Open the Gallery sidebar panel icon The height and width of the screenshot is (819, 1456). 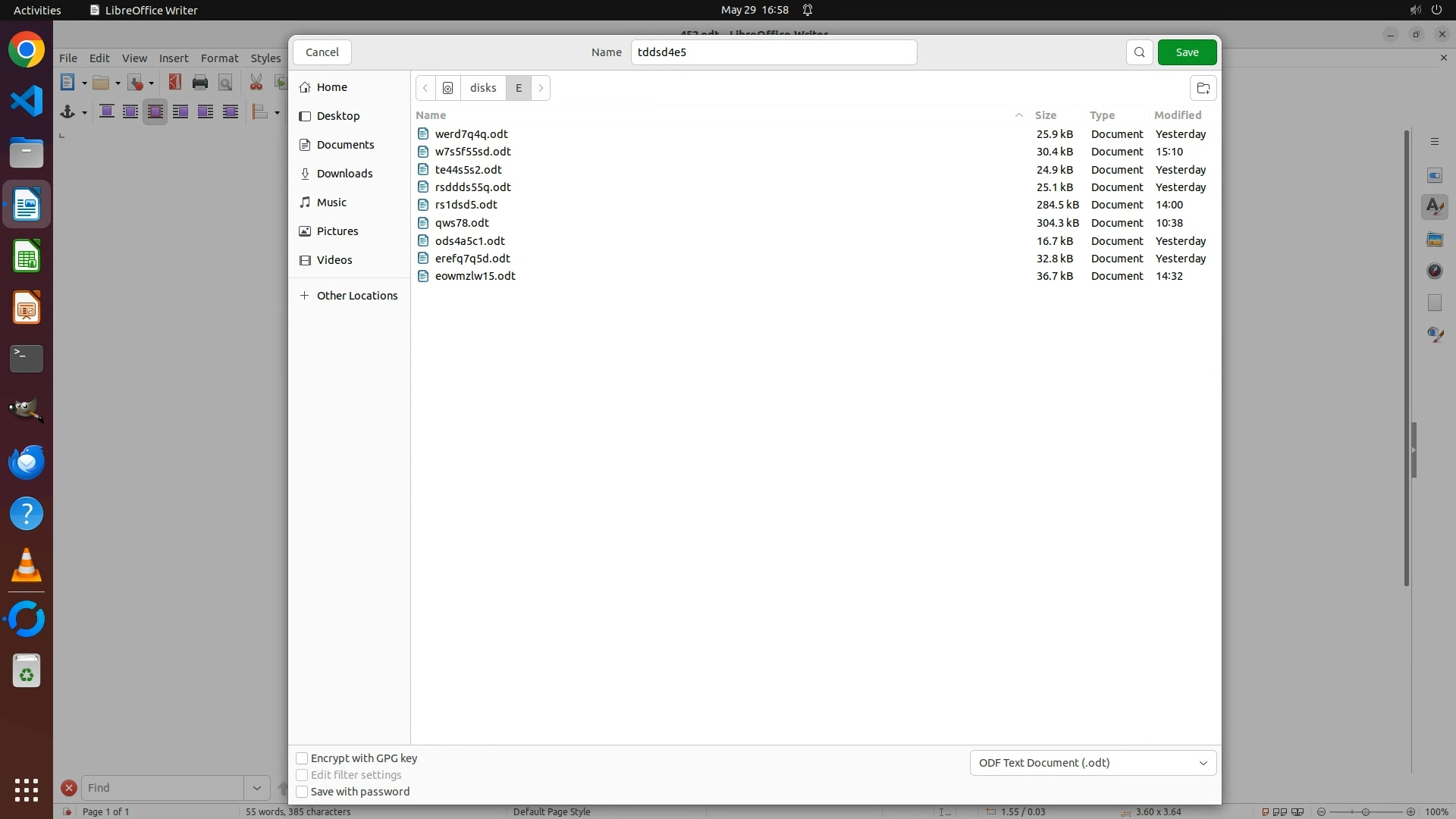[x=1434, y=240]
